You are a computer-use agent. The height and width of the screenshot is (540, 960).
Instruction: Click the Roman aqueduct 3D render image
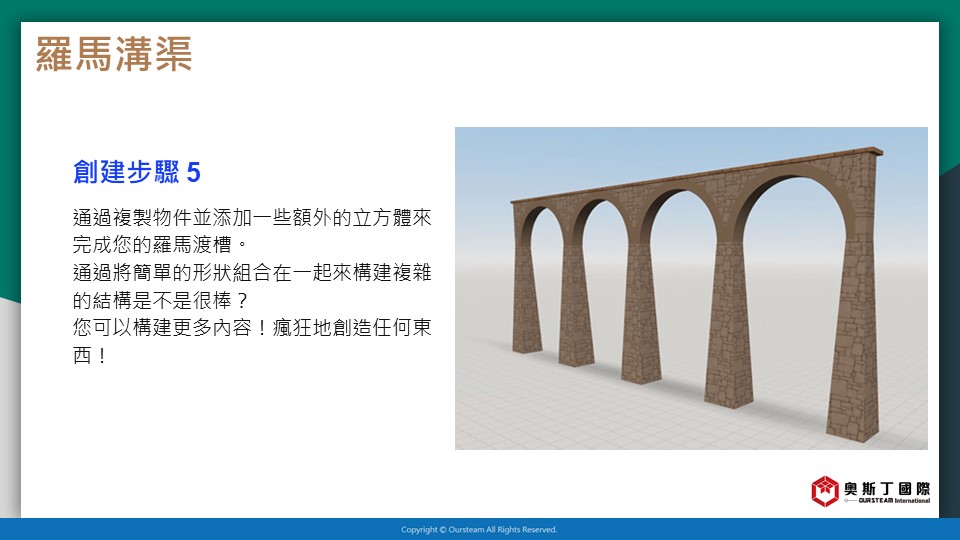[x=691, y=288]
